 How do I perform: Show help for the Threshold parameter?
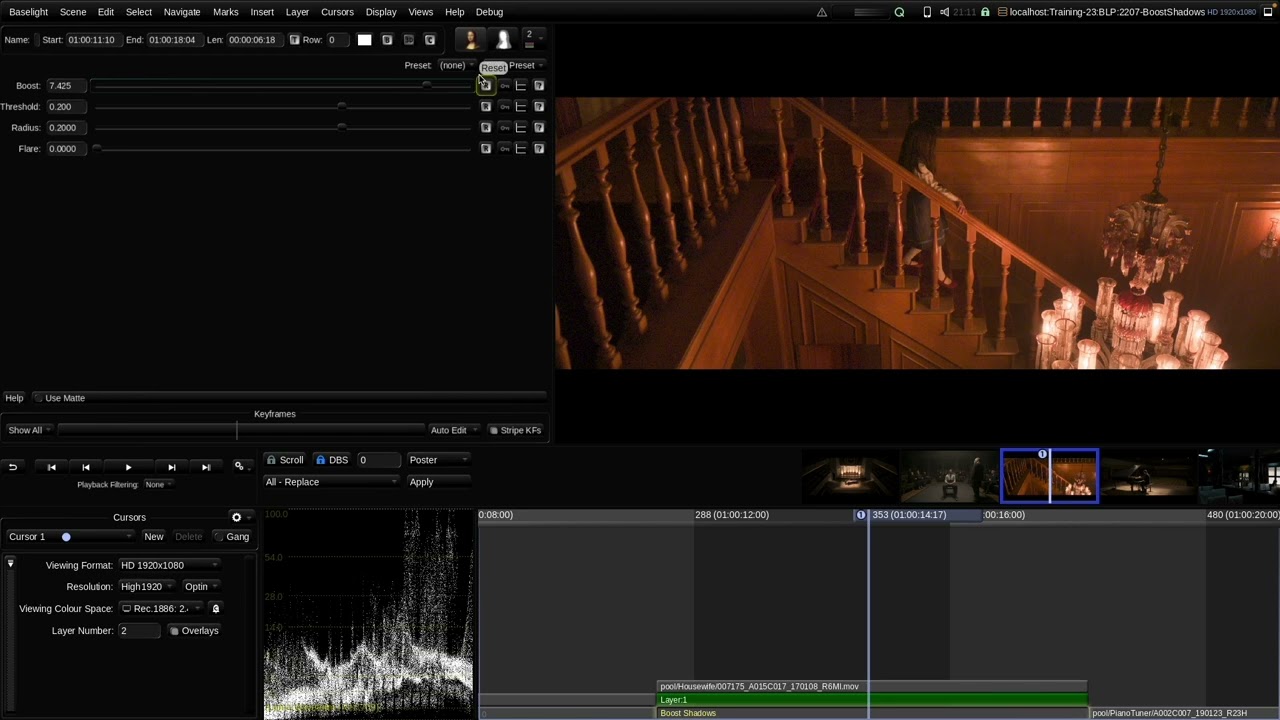pyautogui.click(x=539, y=107)
